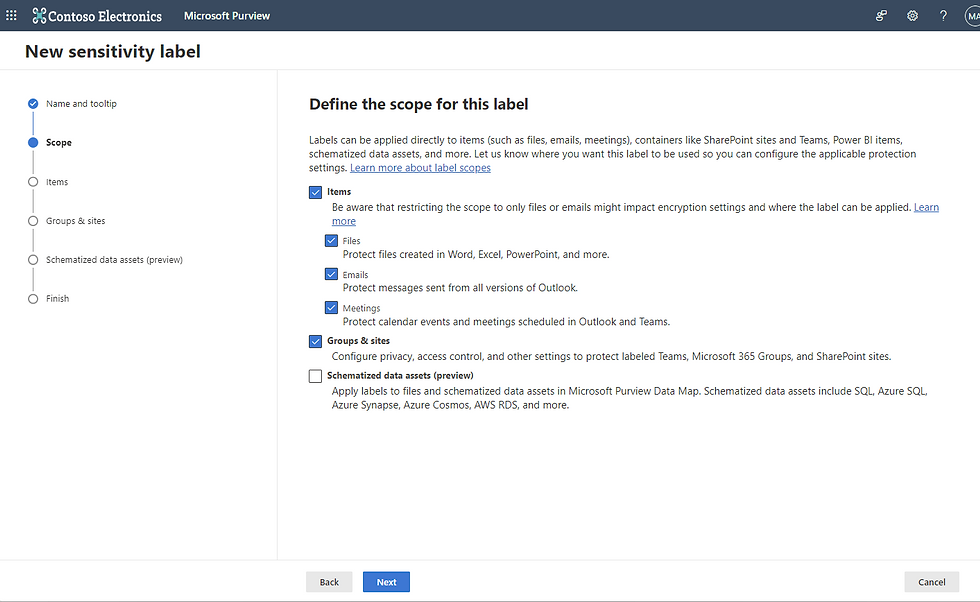
Task: Uncheck the Emails checkbox
Action: (331, 274)
